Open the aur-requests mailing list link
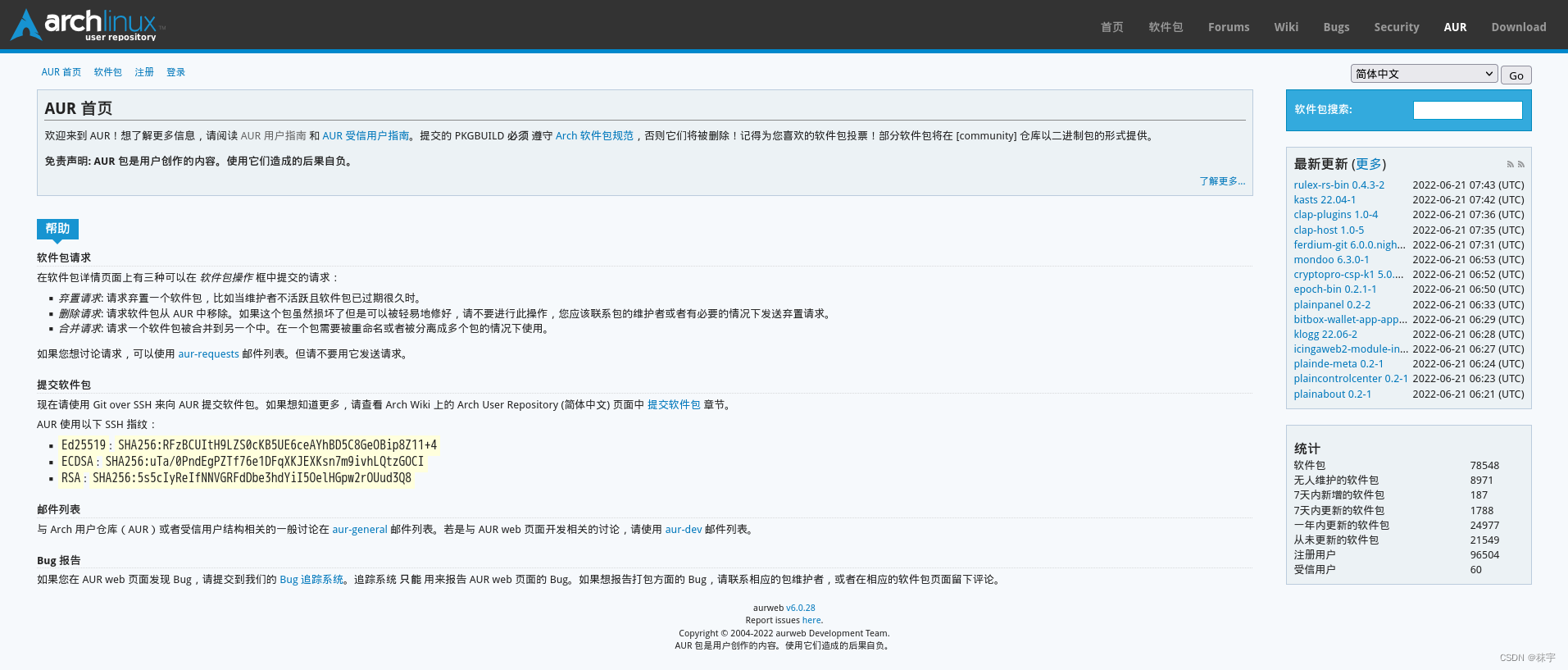Image resolution: width=1568 pixels, height=670 pixels. click(208, 354)
